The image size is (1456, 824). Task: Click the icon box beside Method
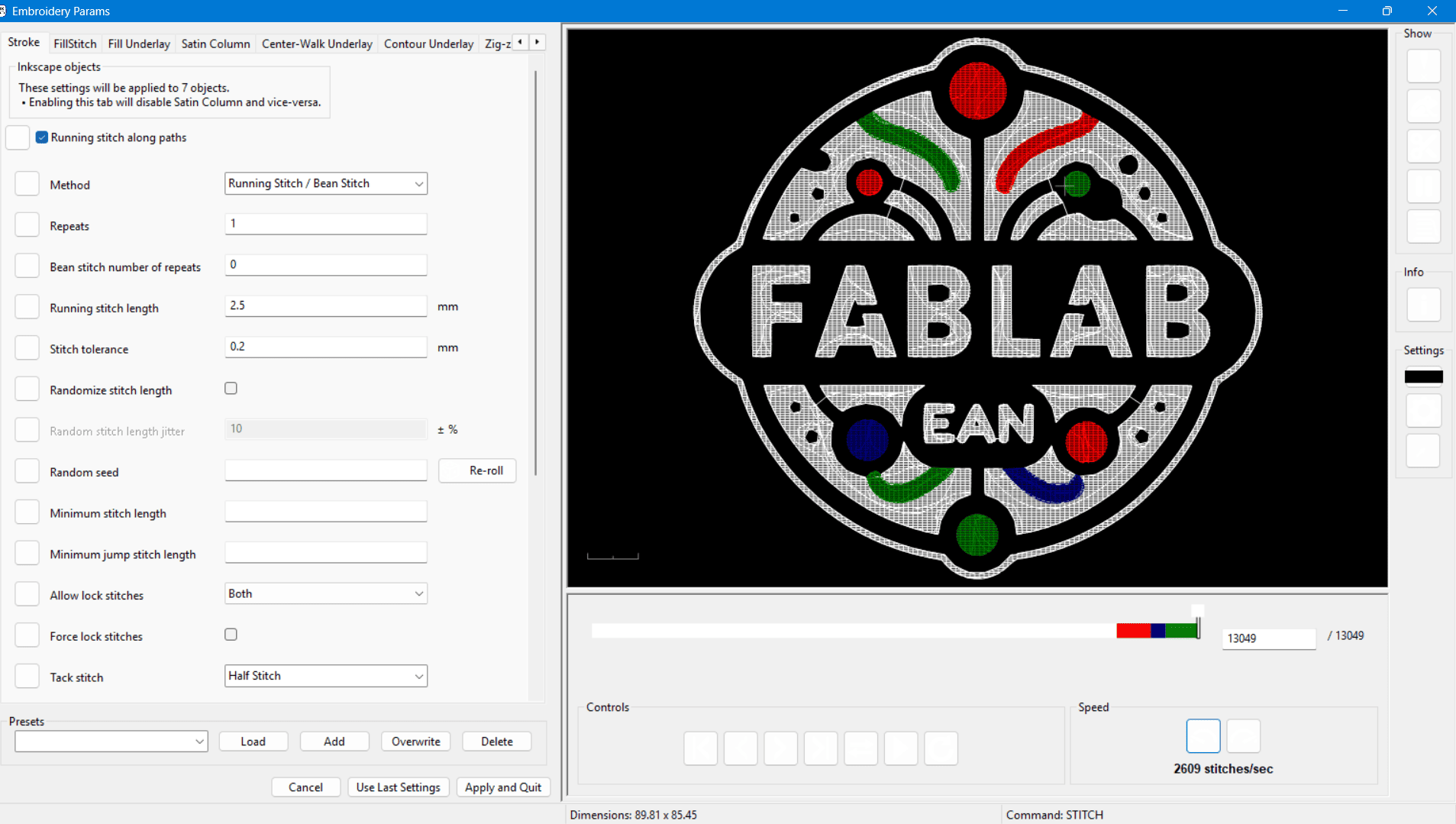coord(27,184)
